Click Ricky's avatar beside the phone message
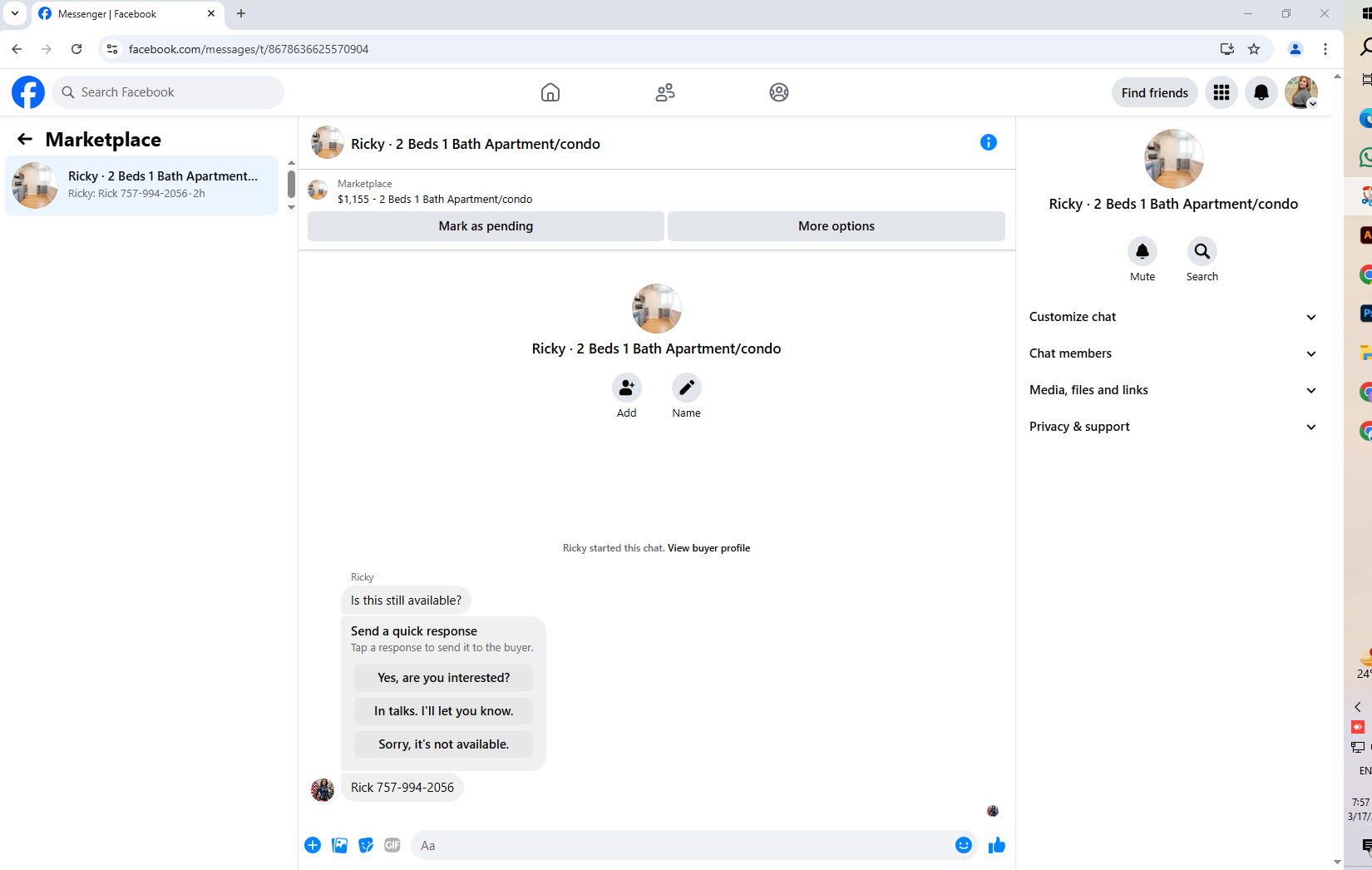 point(323,789)
